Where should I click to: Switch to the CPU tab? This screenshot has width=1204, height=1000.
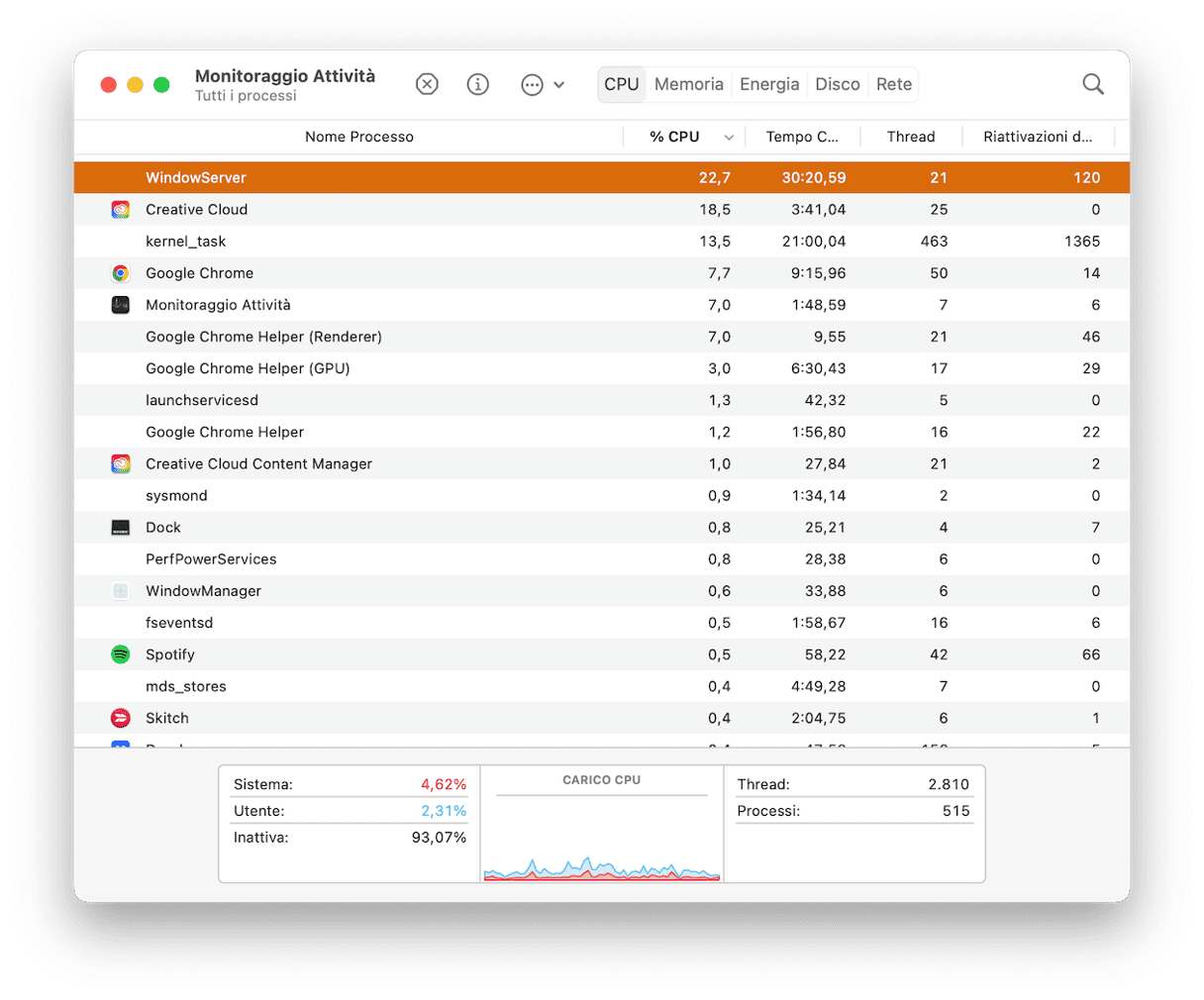(622, 84)
